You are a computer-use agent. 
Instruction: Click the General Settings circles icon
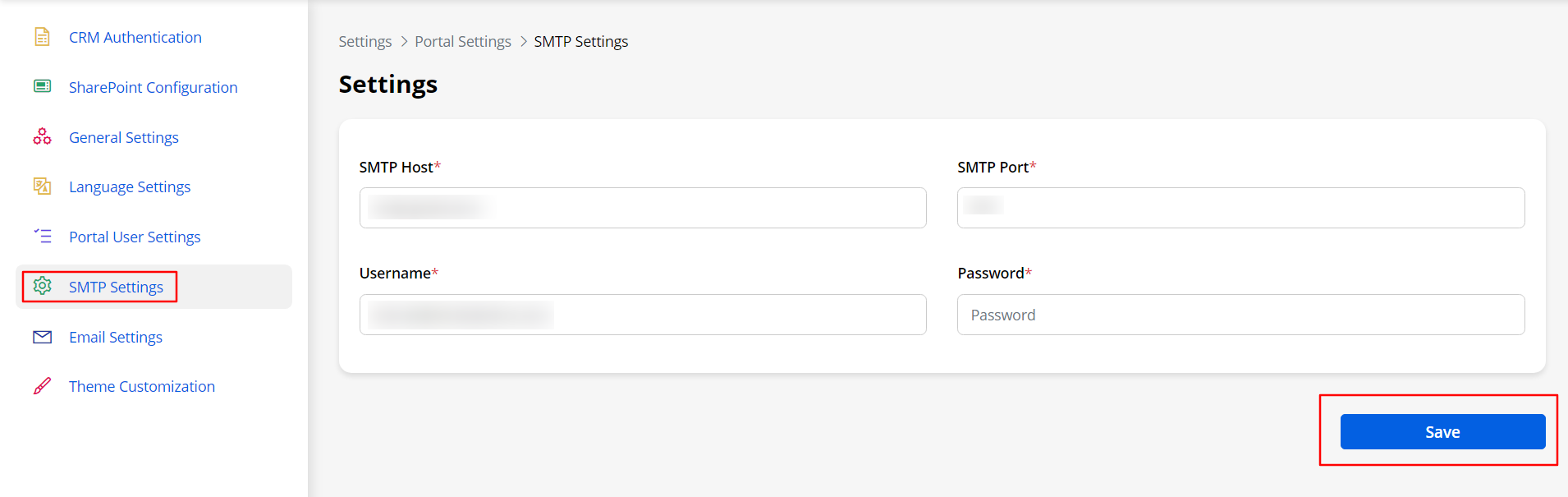click(42, 136)
